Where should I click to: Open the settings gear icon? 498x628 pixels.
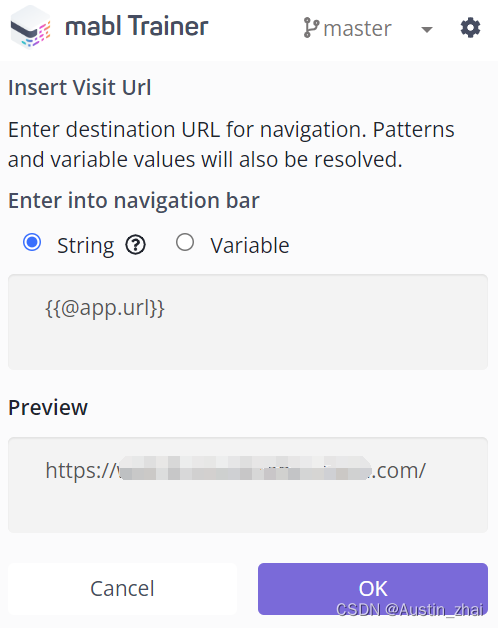[x=470, y=28]
